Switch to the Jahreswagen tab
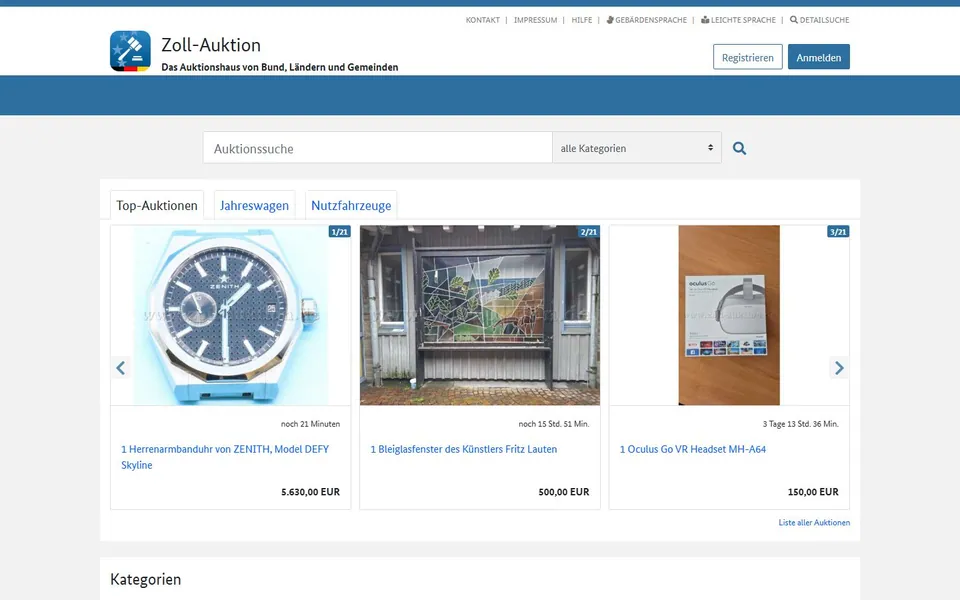Screen dimensions: 960x600 [x=254, y=205]
